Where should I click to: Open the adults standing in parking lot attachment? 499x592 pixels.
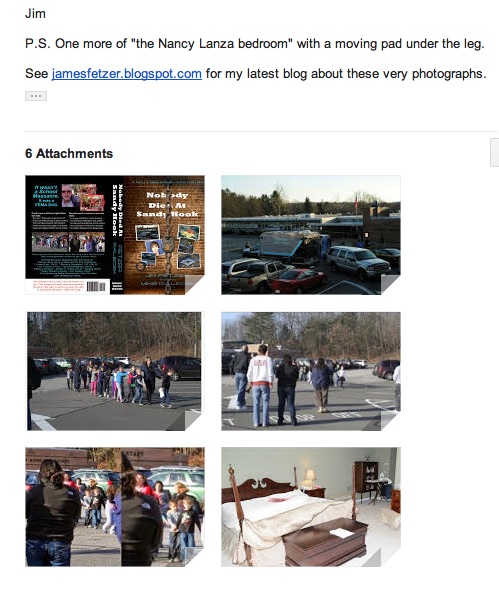(x=311, y=371)
